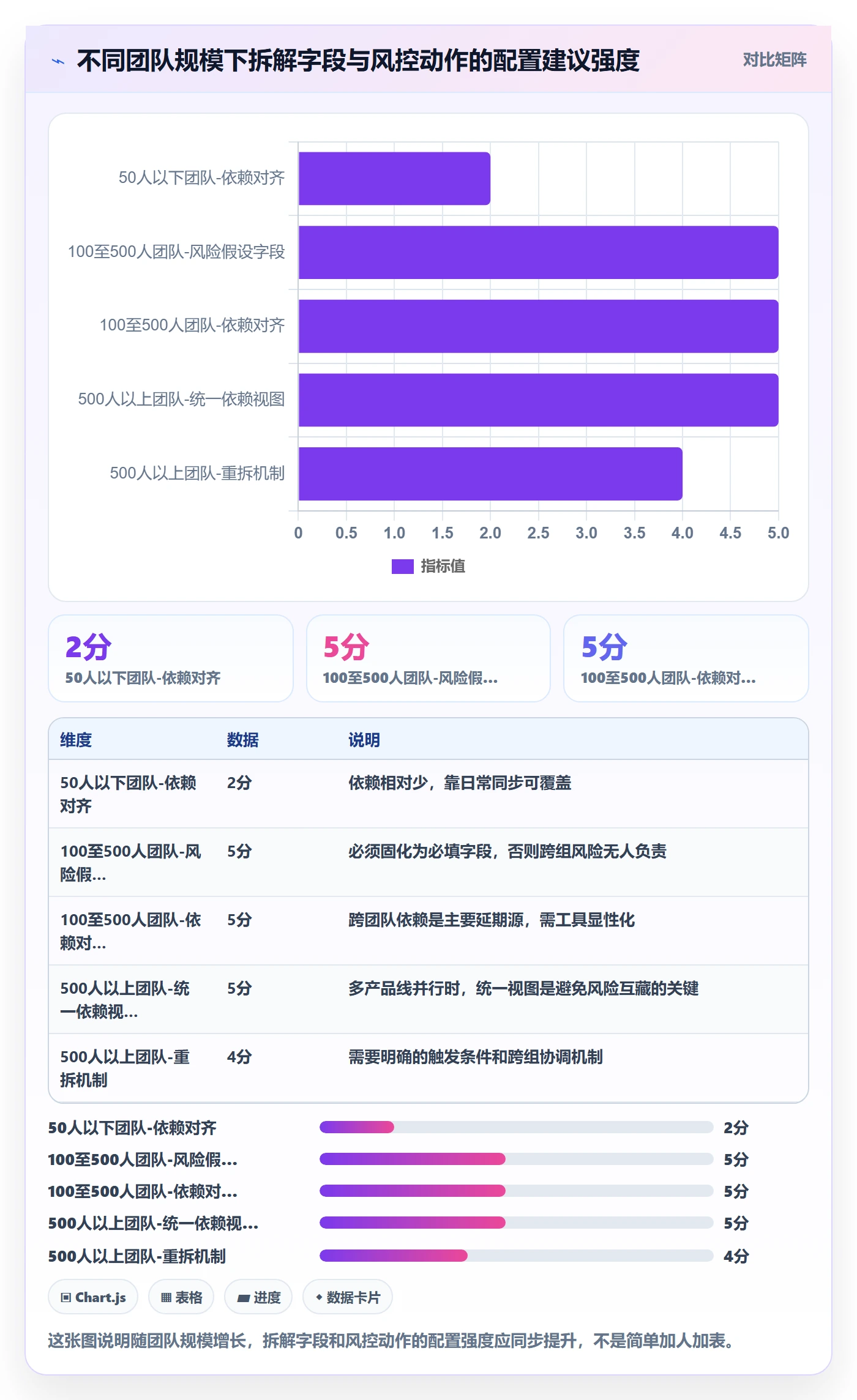Image resolution: width=857 pixels, height=1400 pixels.
Task: Select table cell 需要明确的触发条件和跨组协调机制
Action: point(476,1057)
